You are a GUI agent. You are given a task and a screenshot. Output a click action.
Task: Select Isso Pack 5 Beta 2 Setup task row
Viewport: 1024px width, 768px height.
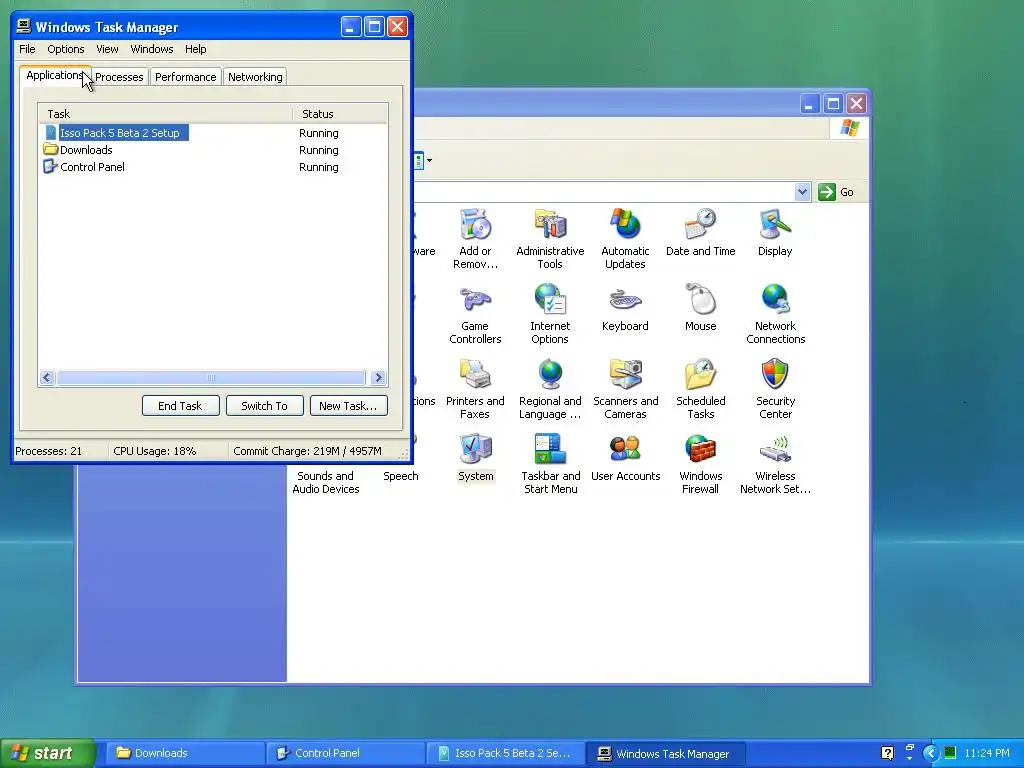213,133
